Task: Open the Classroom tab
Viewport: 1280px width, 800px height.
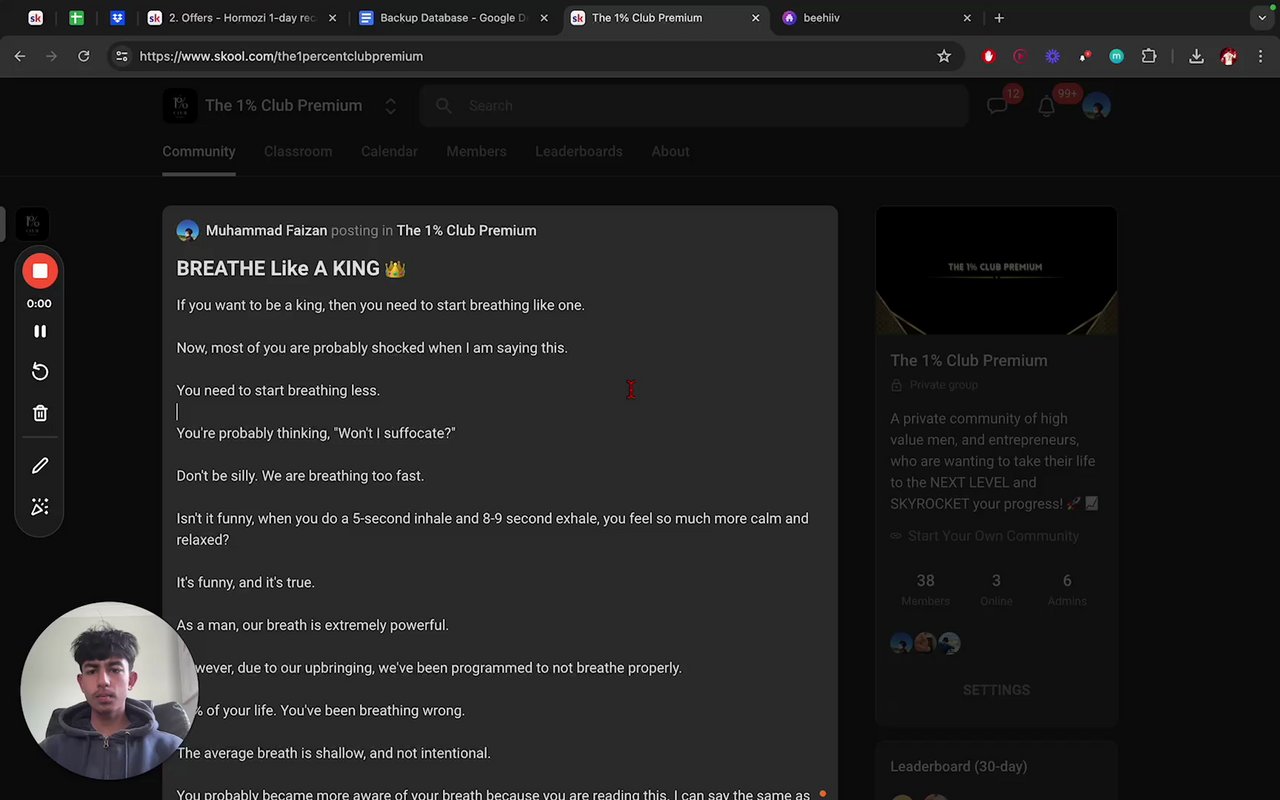Action: pos(298,151)
